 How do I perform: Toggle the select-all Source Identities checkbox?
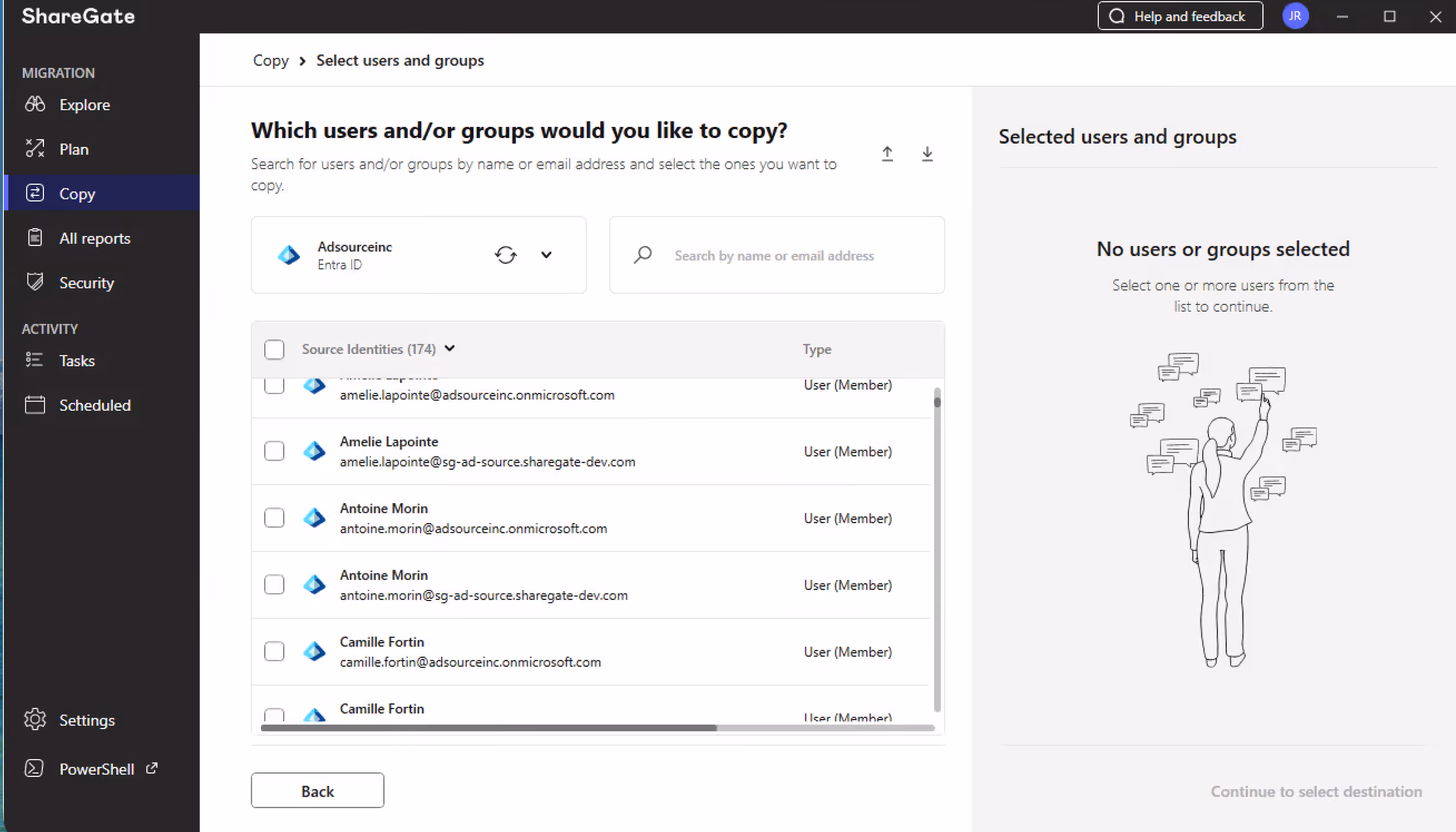click(274, 349)
